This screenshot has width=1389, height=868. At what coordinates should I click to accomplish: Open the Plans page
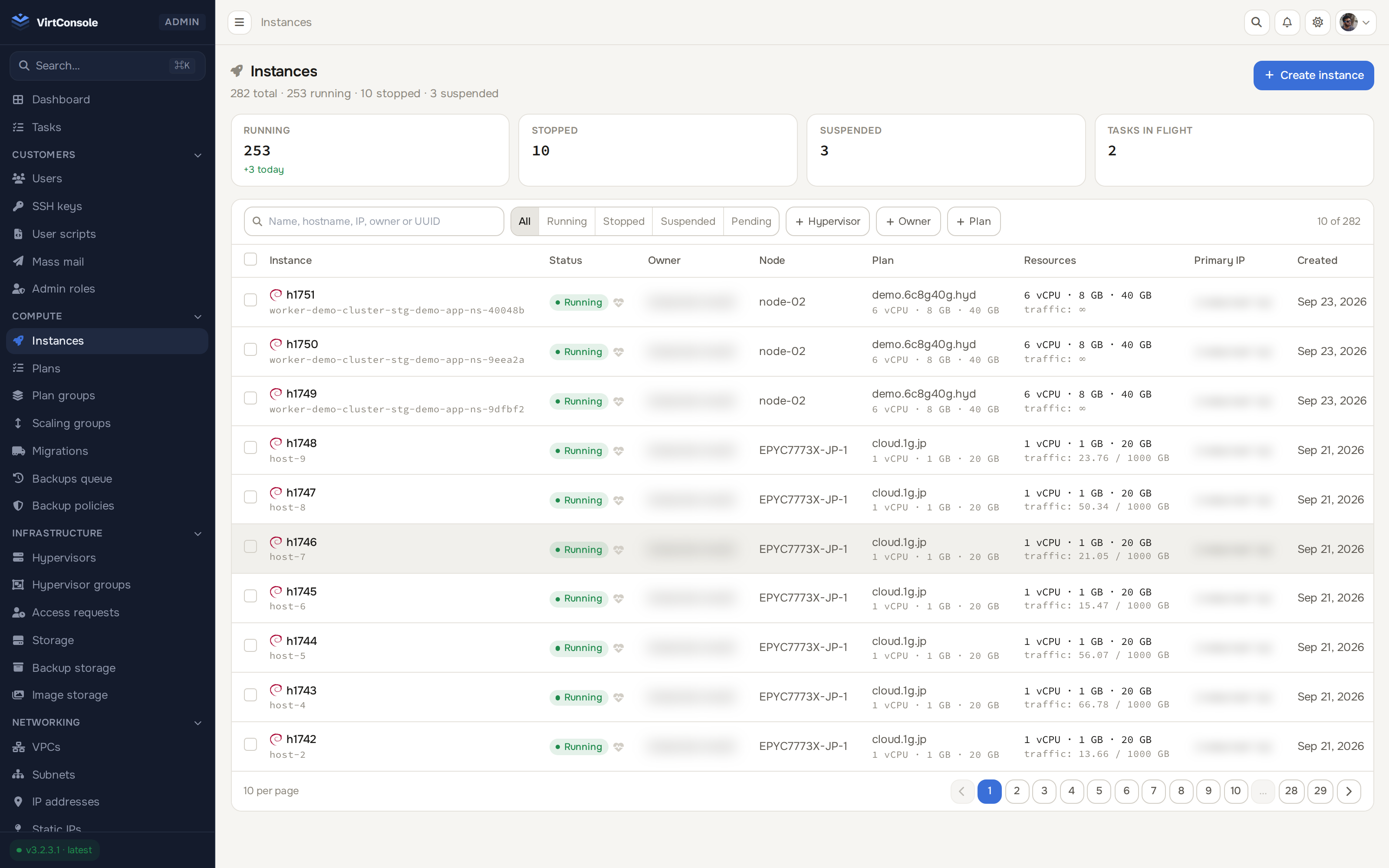click(107, 368)
